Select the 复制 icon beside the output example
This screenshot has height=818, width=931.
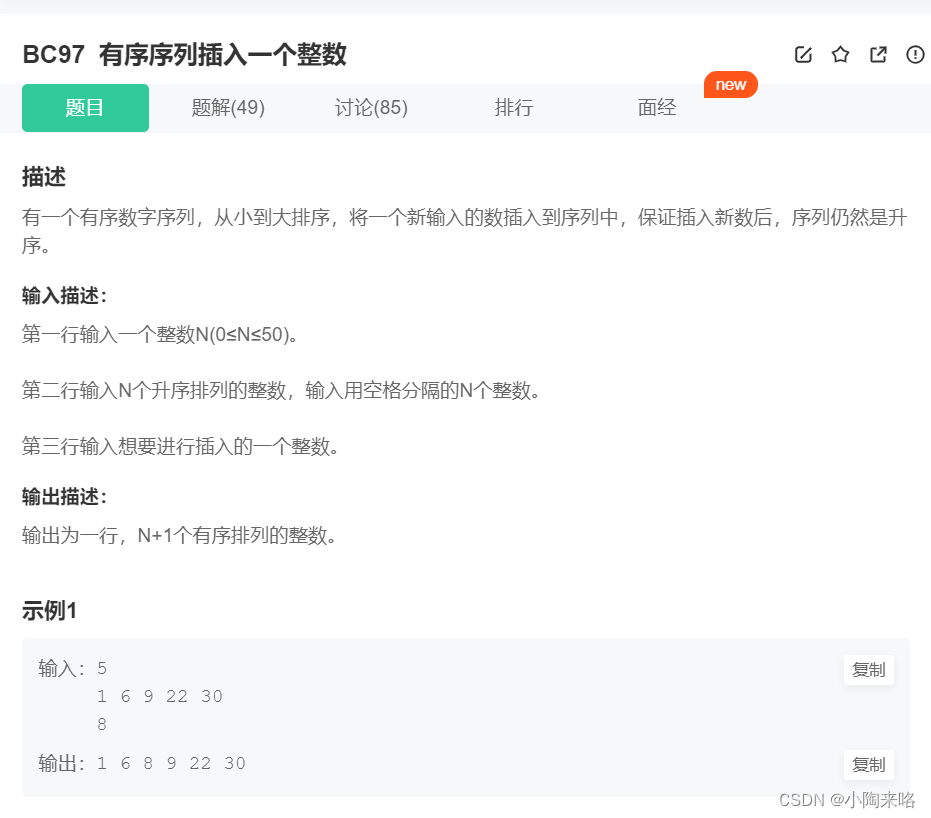point(868,764)
